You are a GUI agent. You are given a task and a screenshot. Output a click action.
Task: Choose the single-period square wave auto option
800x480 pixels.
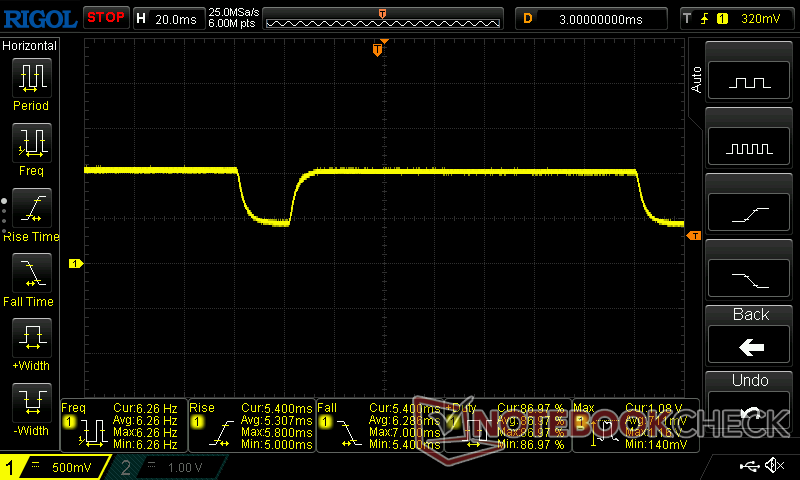750,83
